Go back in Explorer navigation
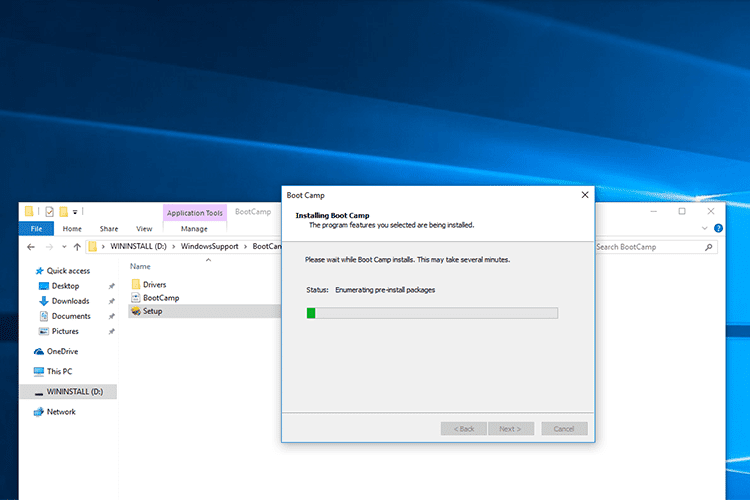Image resolution: width=750 pixels, height=500 pixels. pos(31,247)
